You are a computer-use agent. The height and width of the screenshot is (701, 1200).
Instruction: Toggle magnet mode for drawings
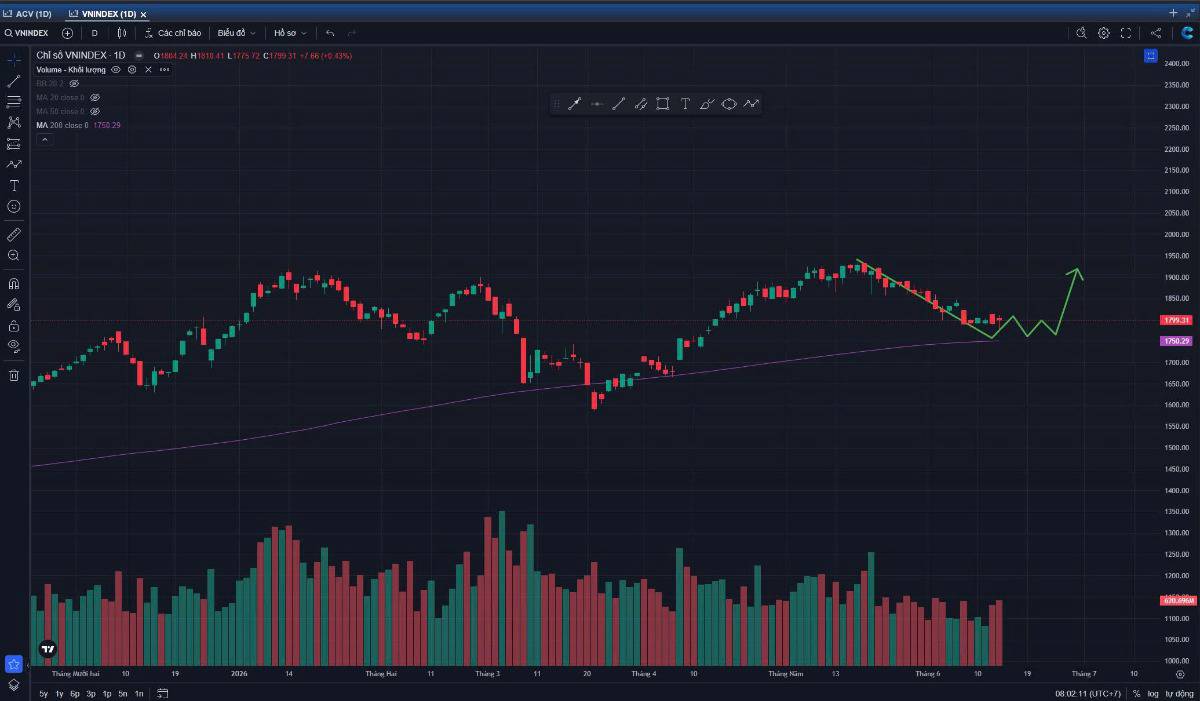(14, 283)
